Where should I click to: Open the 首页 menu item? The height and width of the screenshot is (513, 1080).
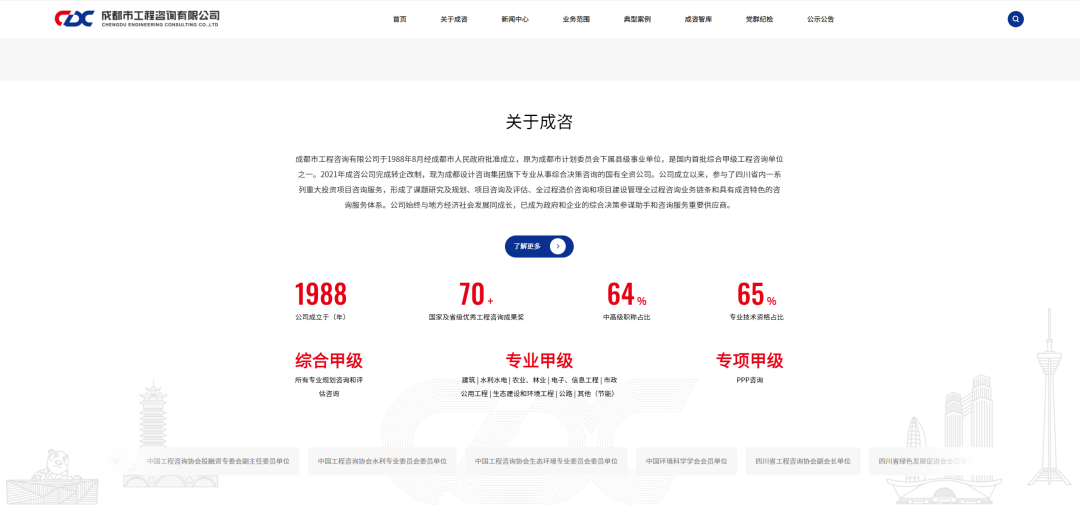[400, 19]
